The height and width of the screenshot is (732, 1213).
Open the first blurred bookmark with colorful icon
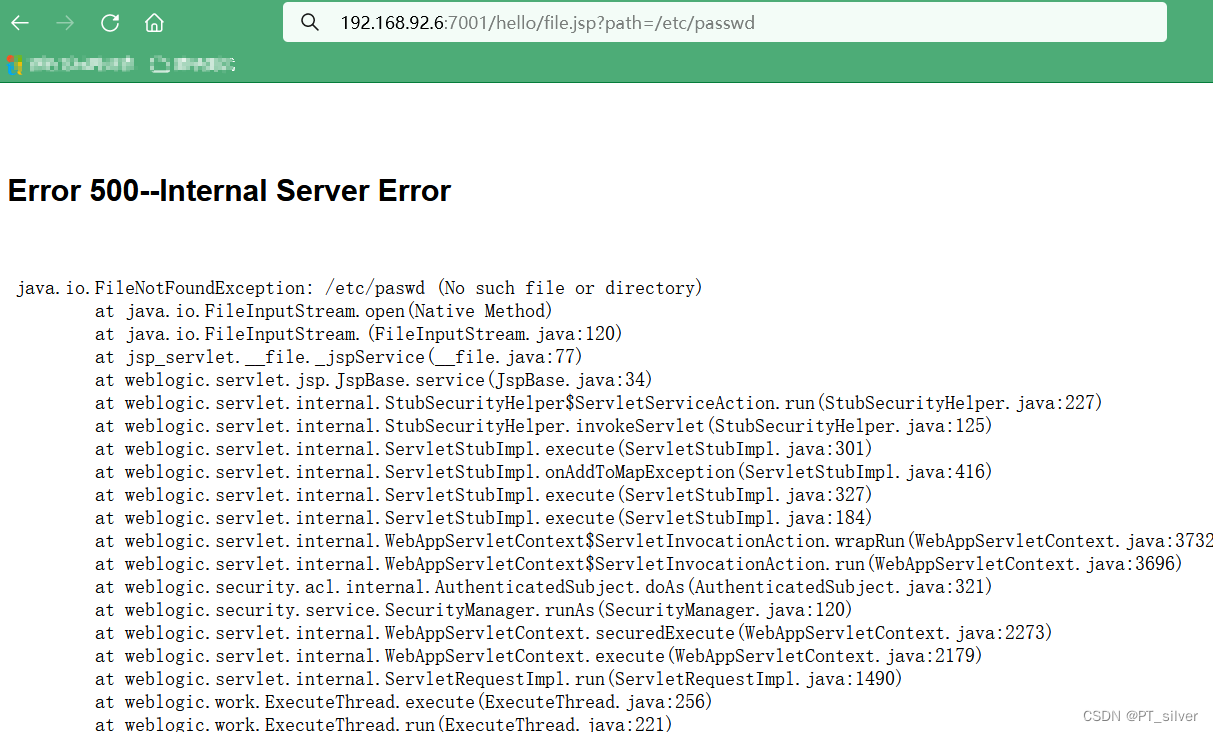click(70, 65)
